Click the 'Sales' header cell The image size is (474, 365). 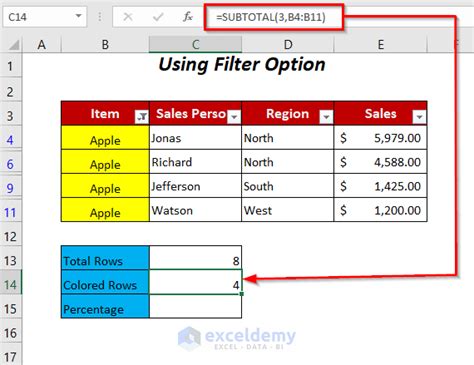click(x=380, y=114)
